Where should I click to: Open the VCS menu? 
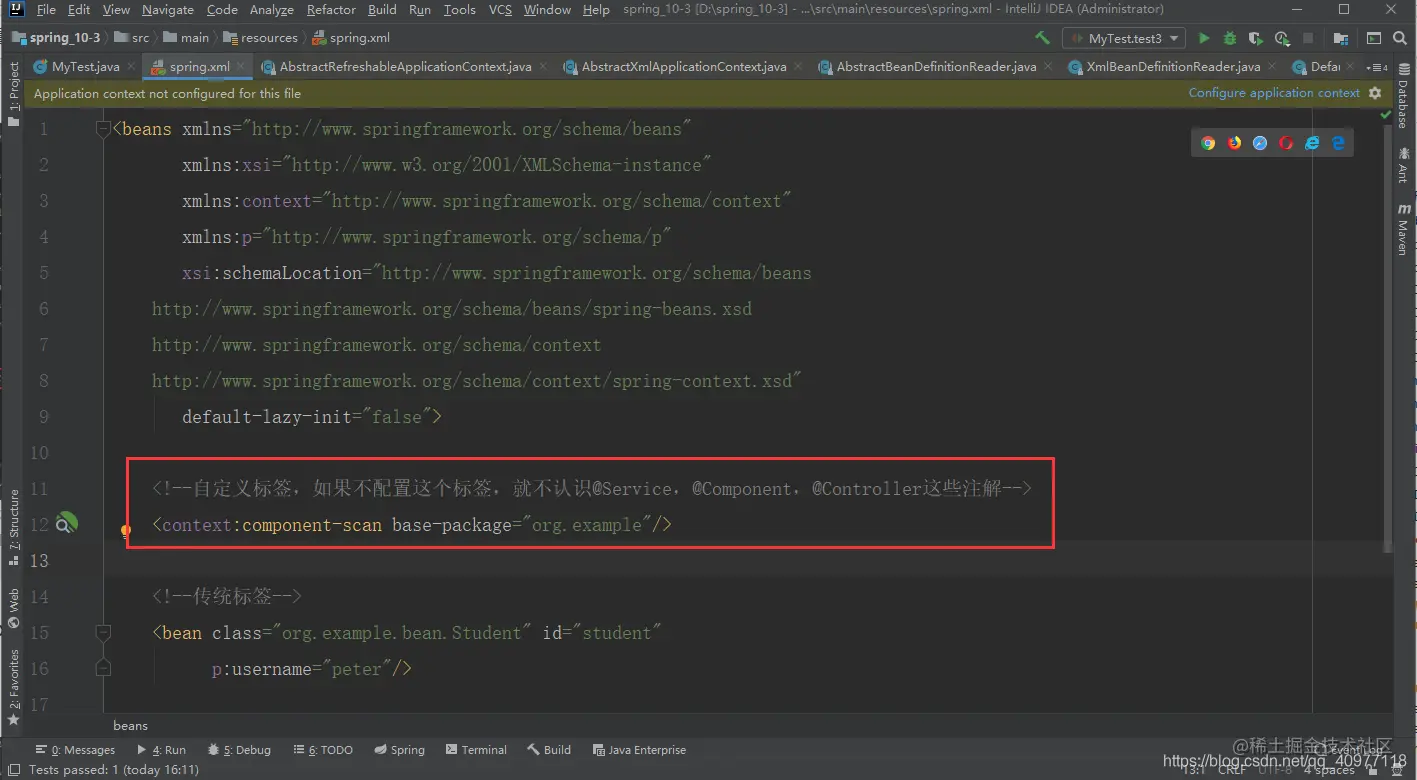coord(500,9)
